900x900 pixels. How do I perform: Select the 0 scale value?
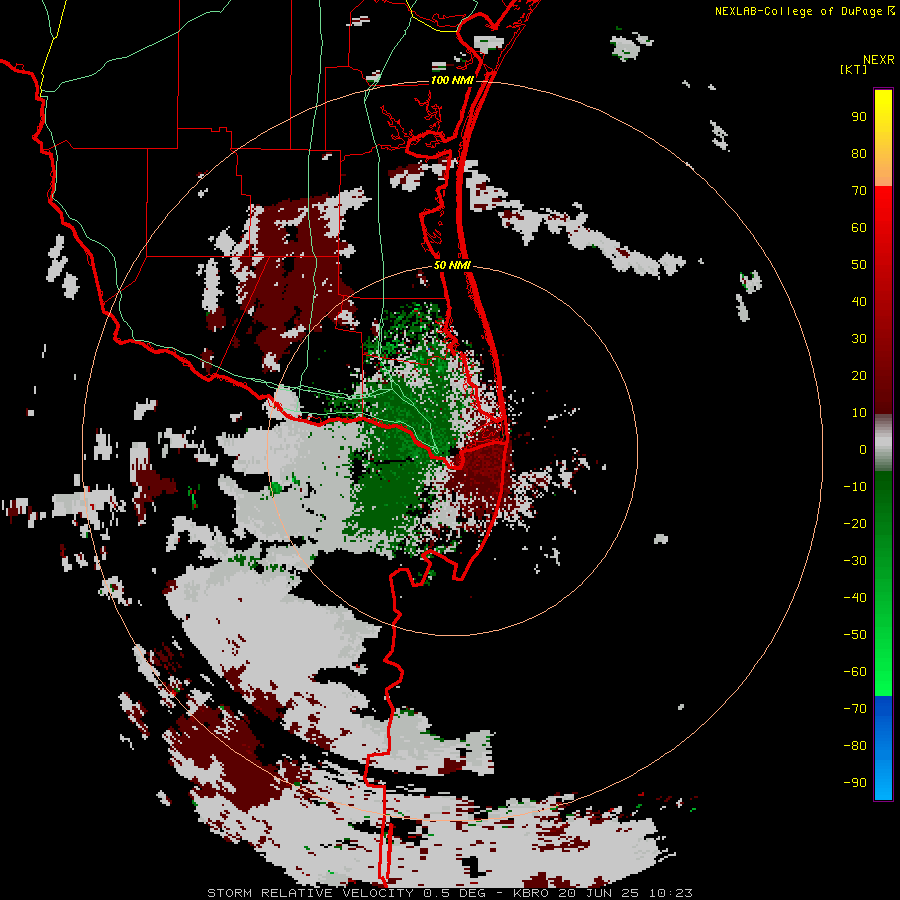tap(863, 450)
